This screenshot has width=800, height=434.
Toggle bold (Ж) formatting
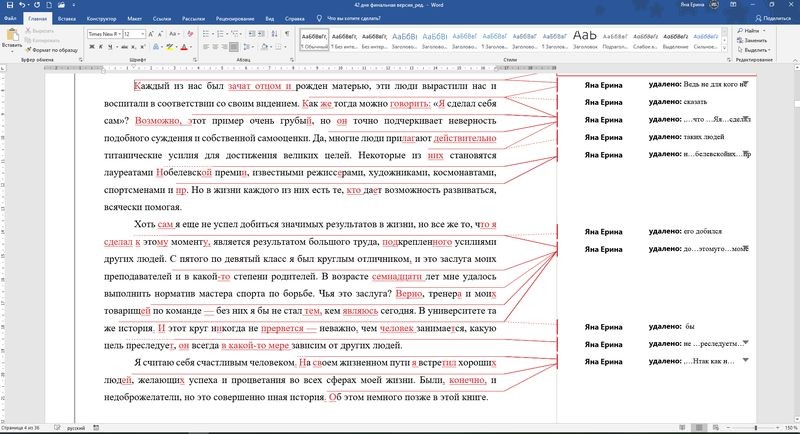coord(92,47)
